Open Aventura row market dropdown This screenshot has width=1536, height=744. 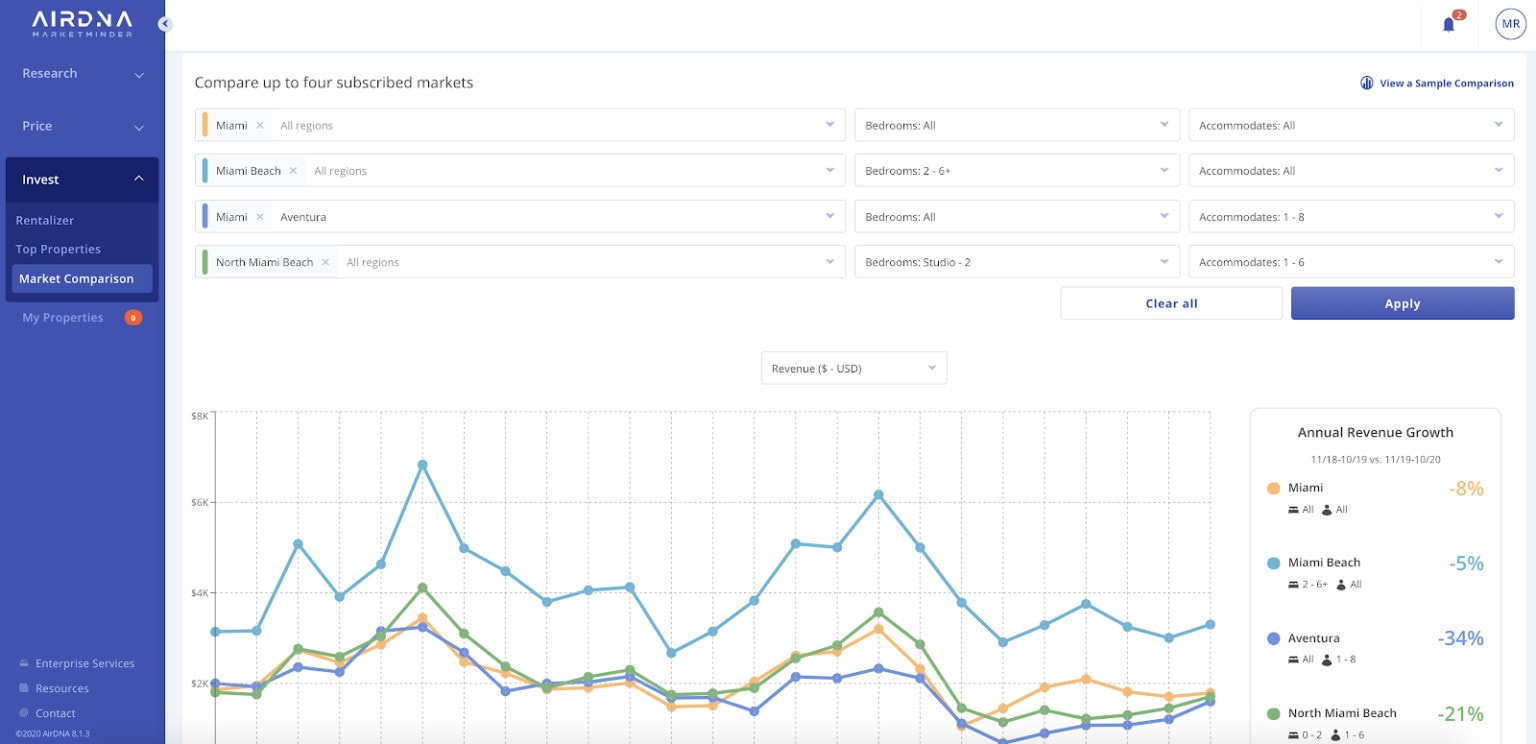tap(830, 216)
